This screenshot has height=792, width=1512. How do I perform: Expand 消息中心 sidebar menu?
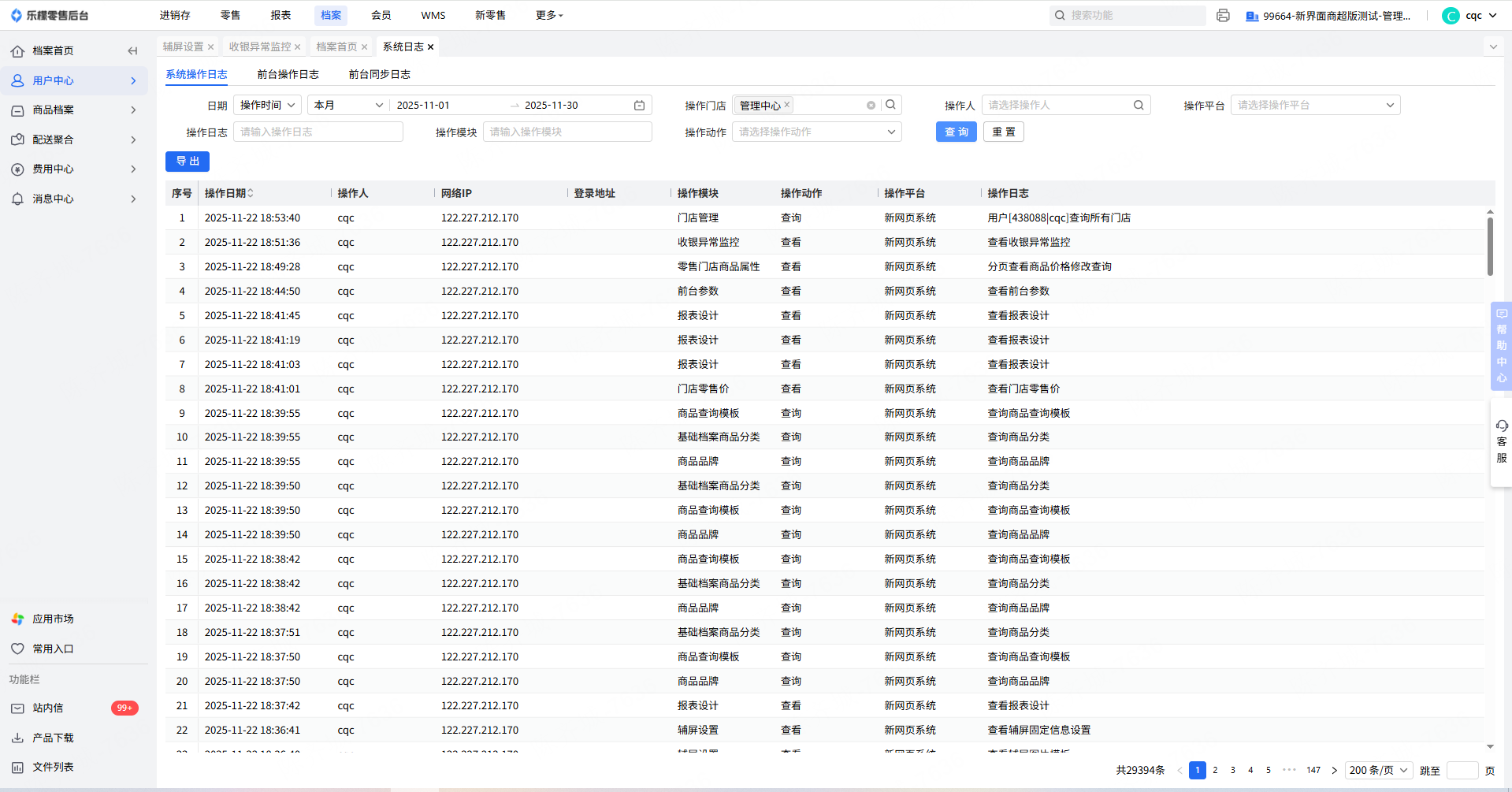74,199
